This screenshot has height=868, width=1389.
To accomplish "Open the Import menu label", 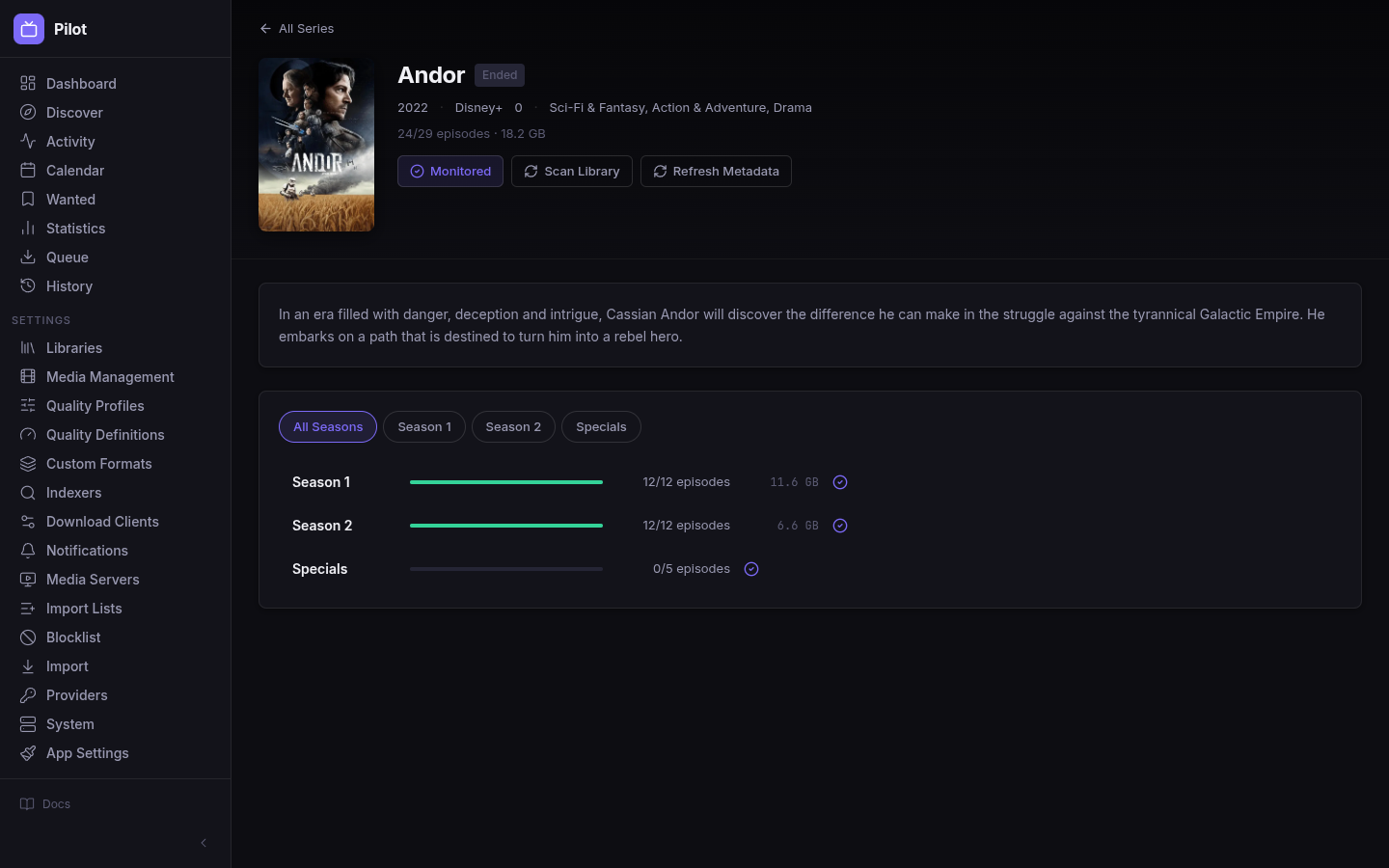I will [x=68, y=666].
